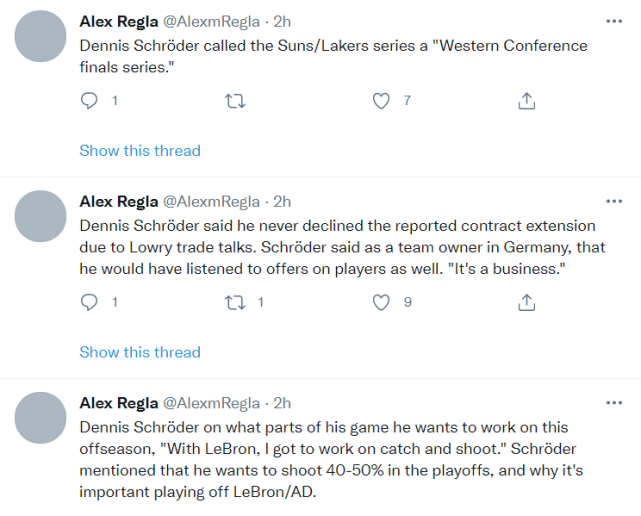Image resolution: width=641 pixels, height=516 pixels.
Task: Open more options on Lowry tweet
Action: point(613,201)
